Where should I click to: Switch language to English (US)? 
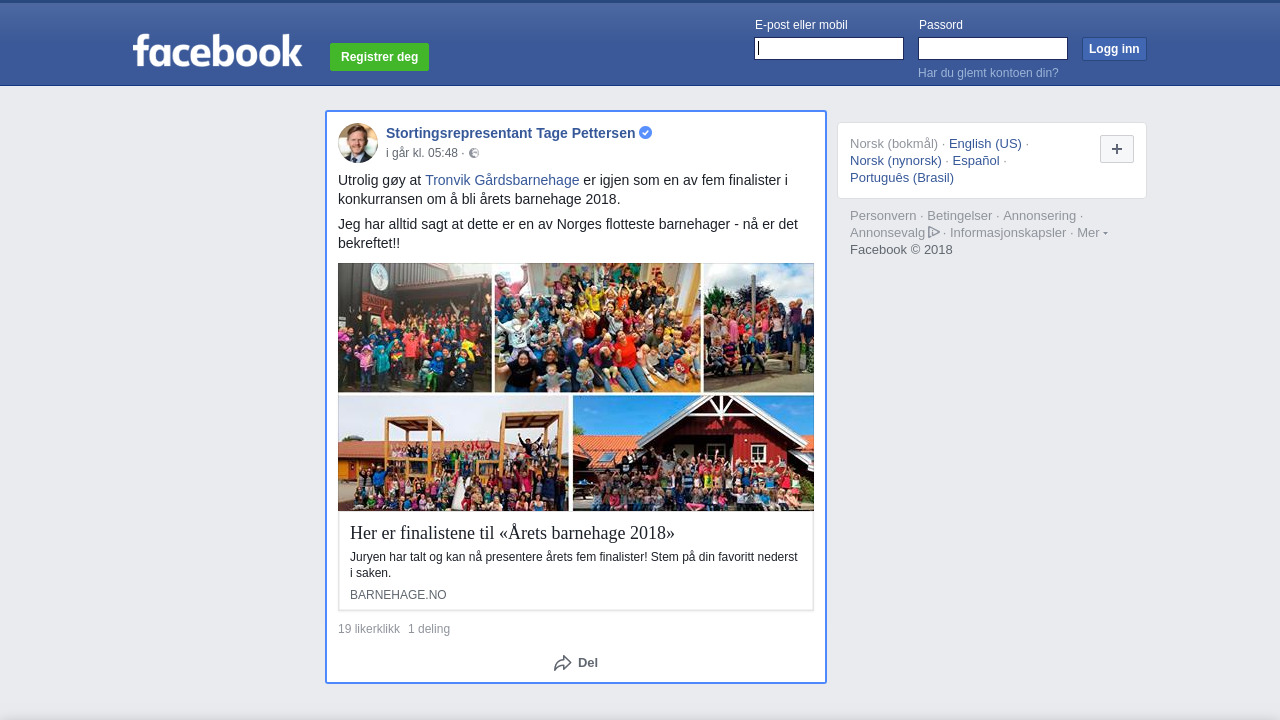(x=985, y=143)
